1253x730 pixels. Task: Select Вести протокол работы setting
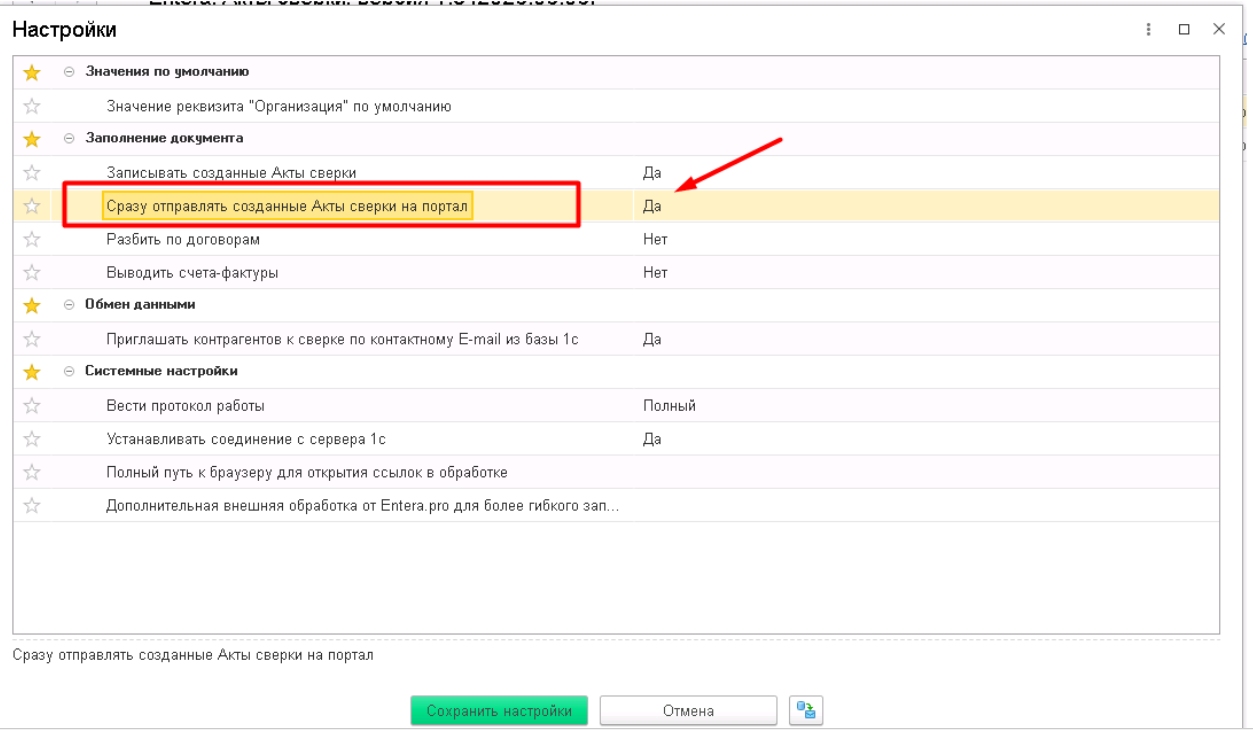(x=185, y=406)
